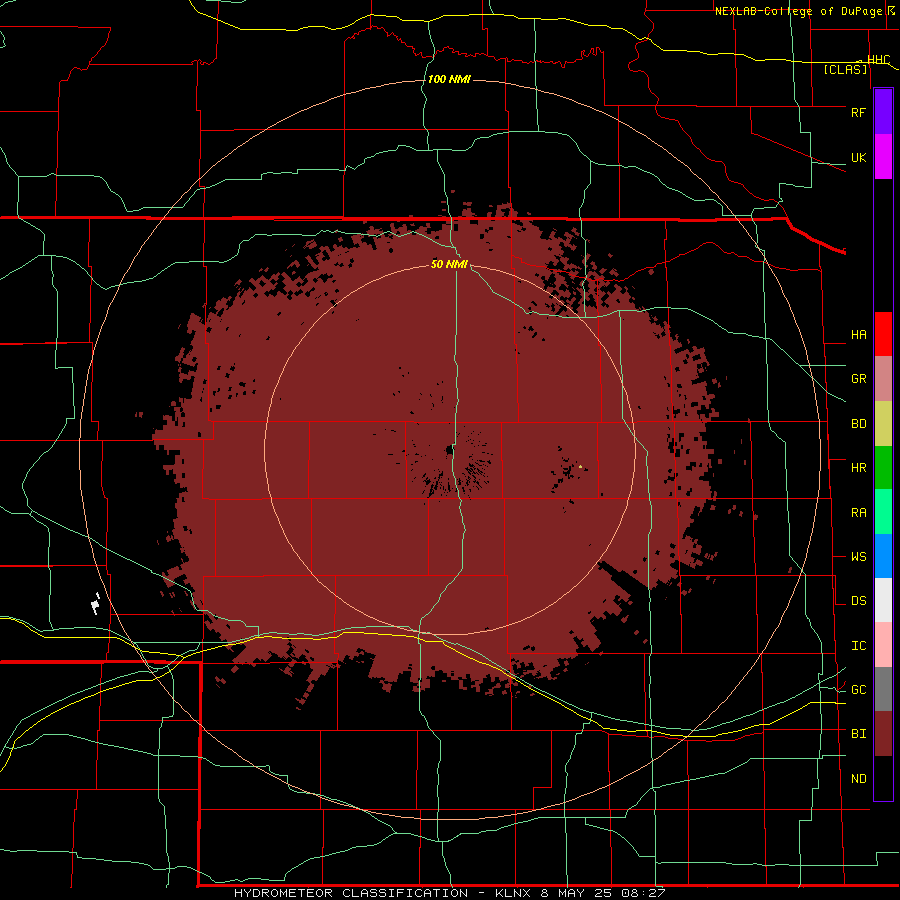The image size is (900, 900).
Task: Click the tiny yellow pixel east of radar center
Action: pyautogui.click(x=581, y=467)
